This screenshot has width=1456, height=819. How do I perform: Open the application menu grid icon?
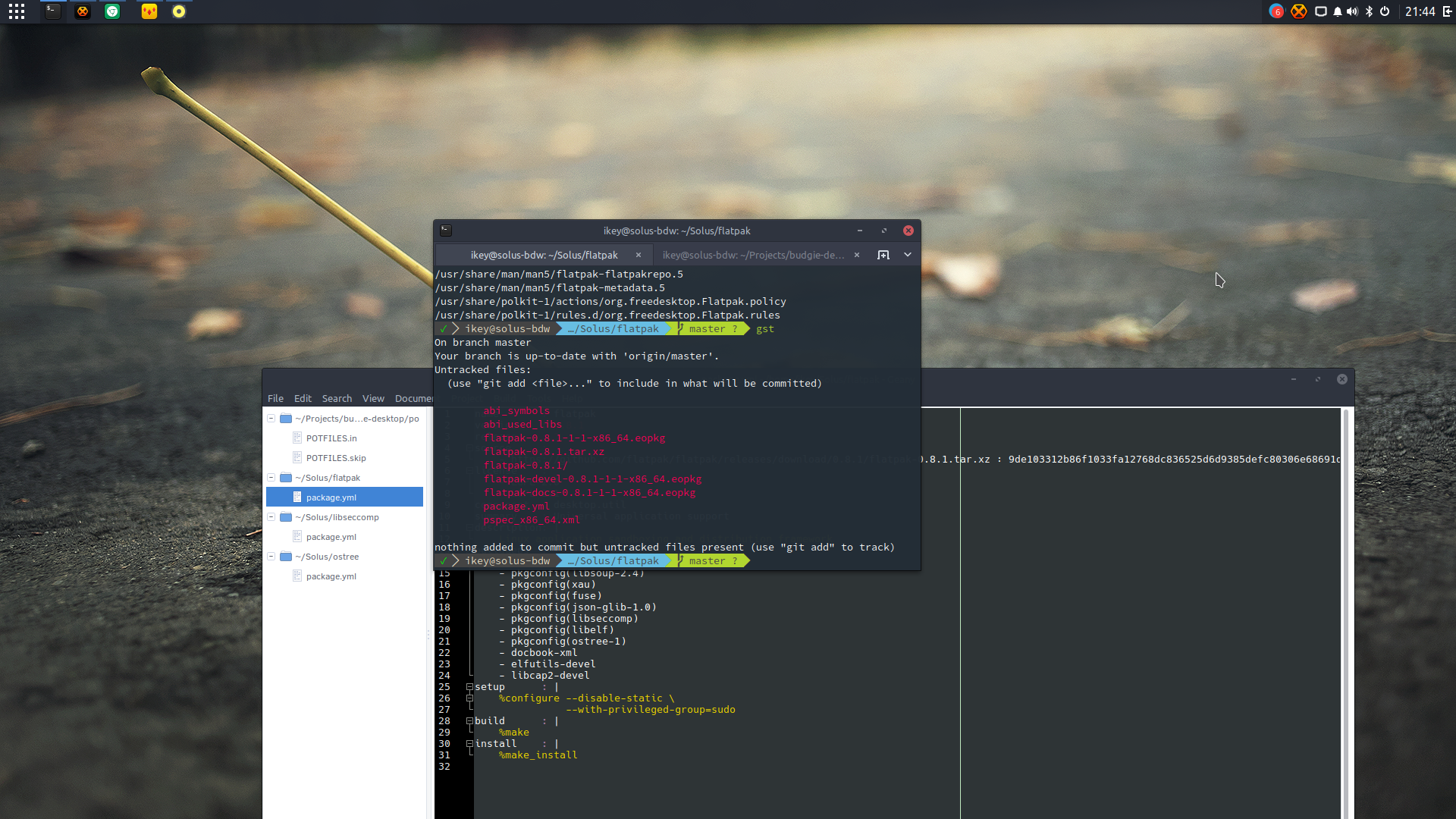point(17,11)
